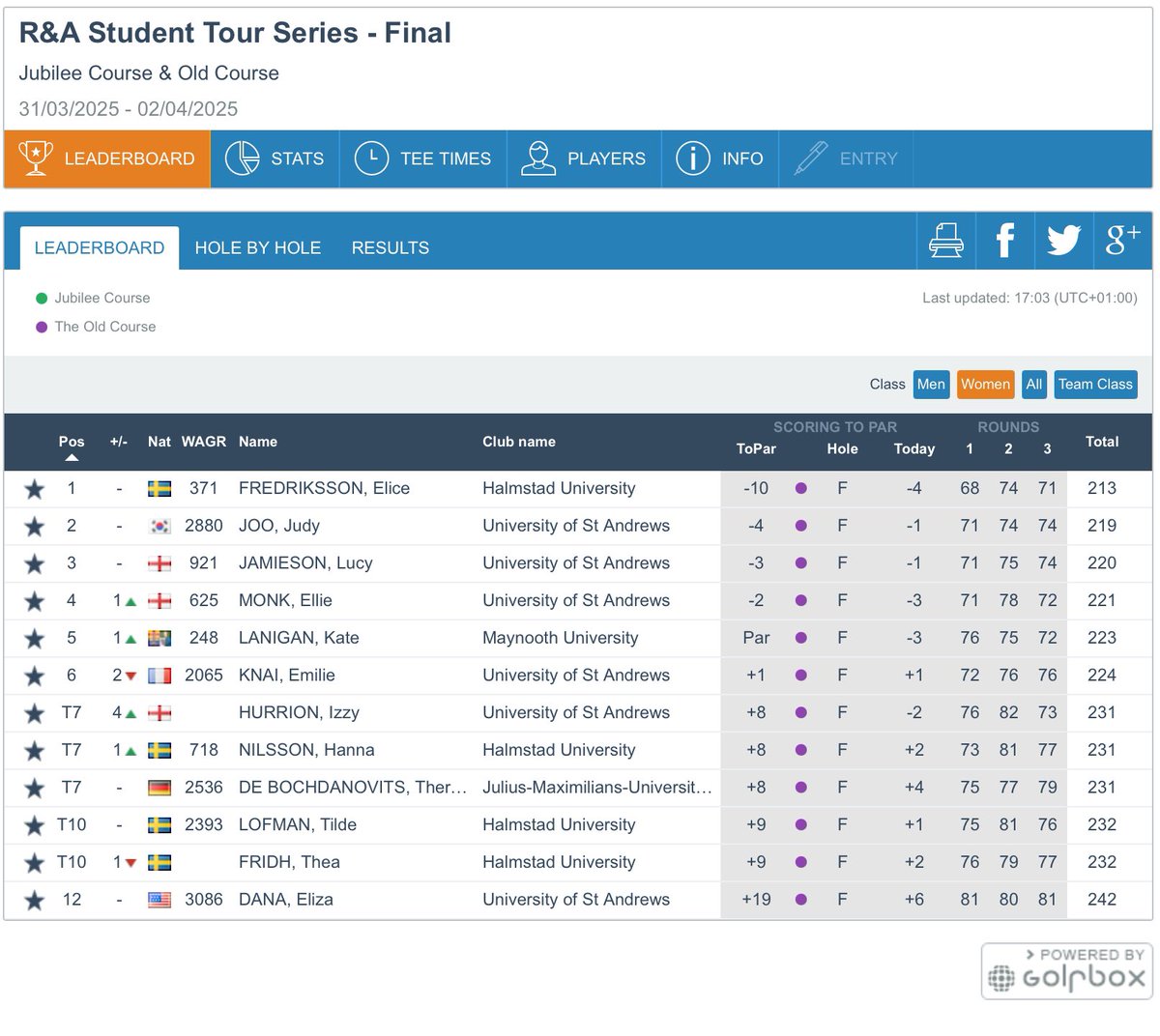Open the Tee Times clock icon
Screen dimensions: 1160x1036
pyautogui.click(x=371, y=158)
